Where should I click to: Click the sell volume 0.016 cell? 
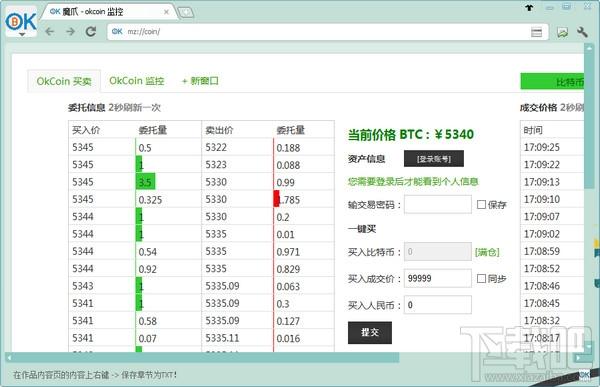tap(288, 338)
